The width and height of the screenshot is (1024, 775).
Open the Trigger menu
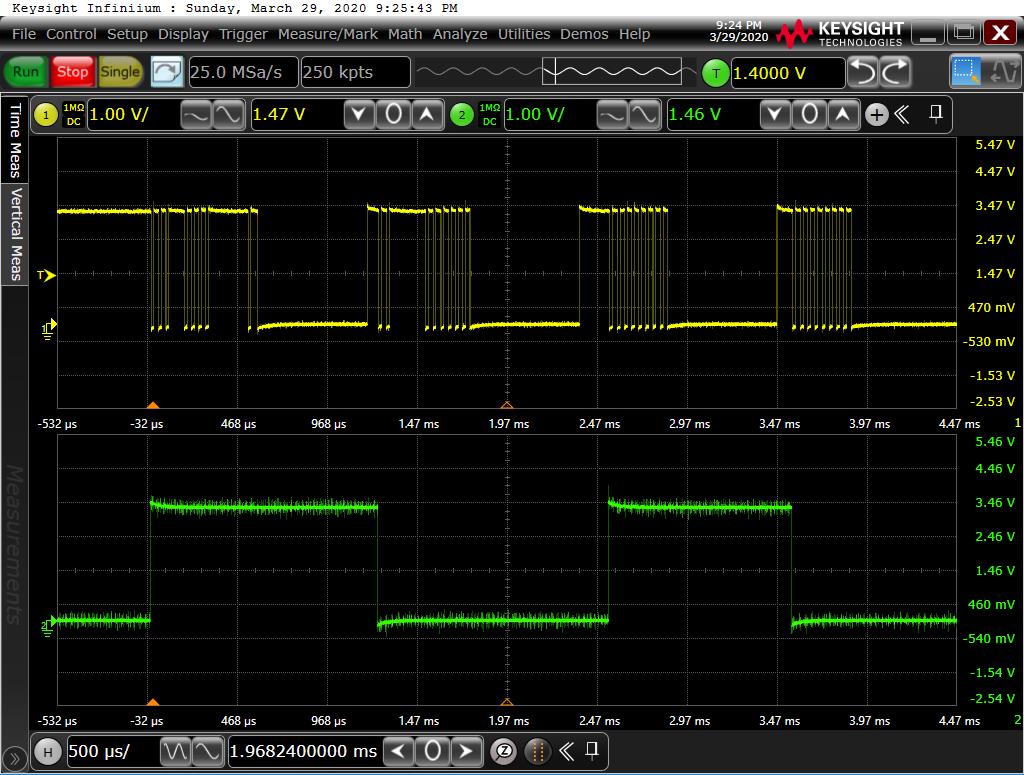click(x=243, y=34)
